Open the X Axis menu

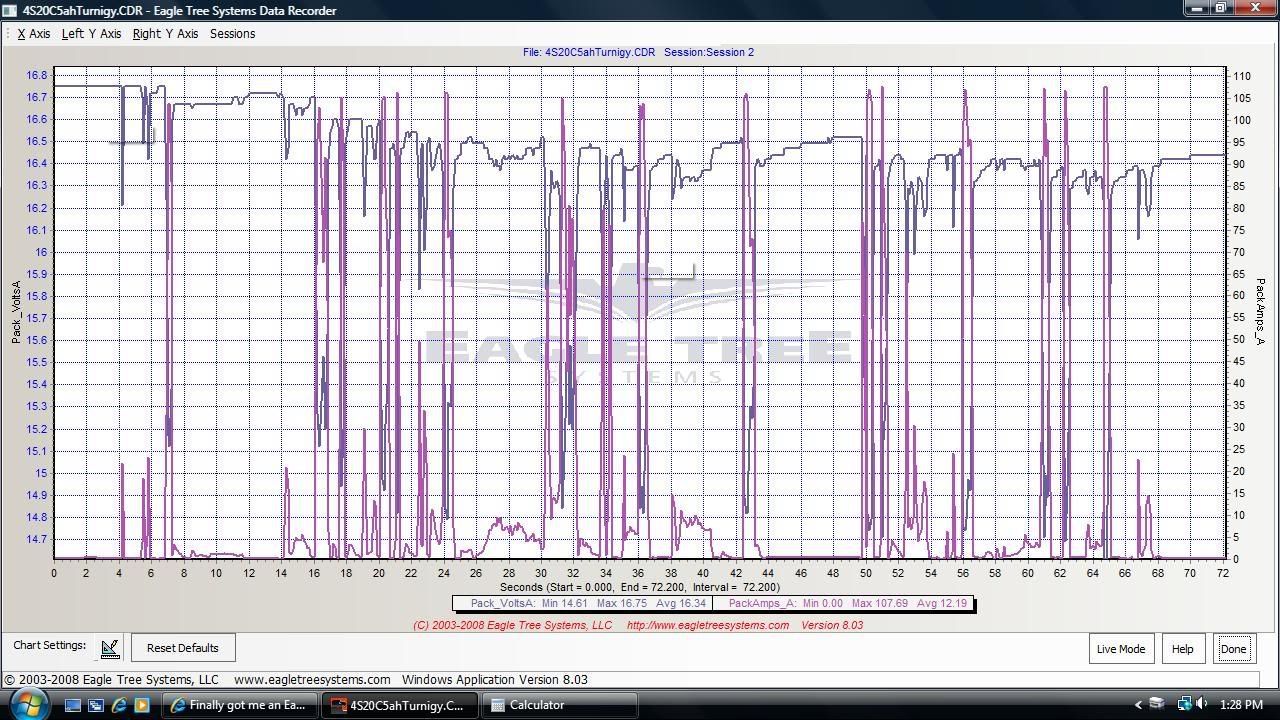pyautogui.click(x=34, y=34)
